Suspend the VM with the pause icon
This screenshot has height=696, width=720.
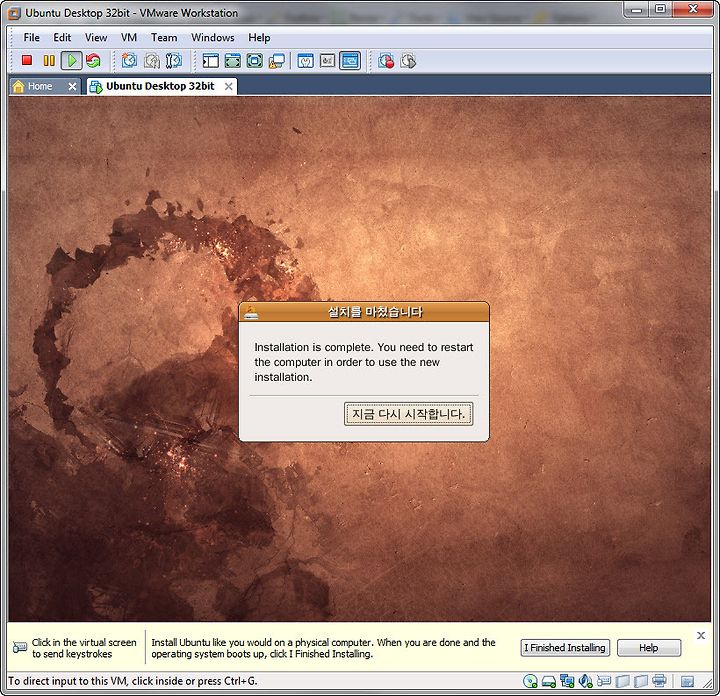[49, 61]
